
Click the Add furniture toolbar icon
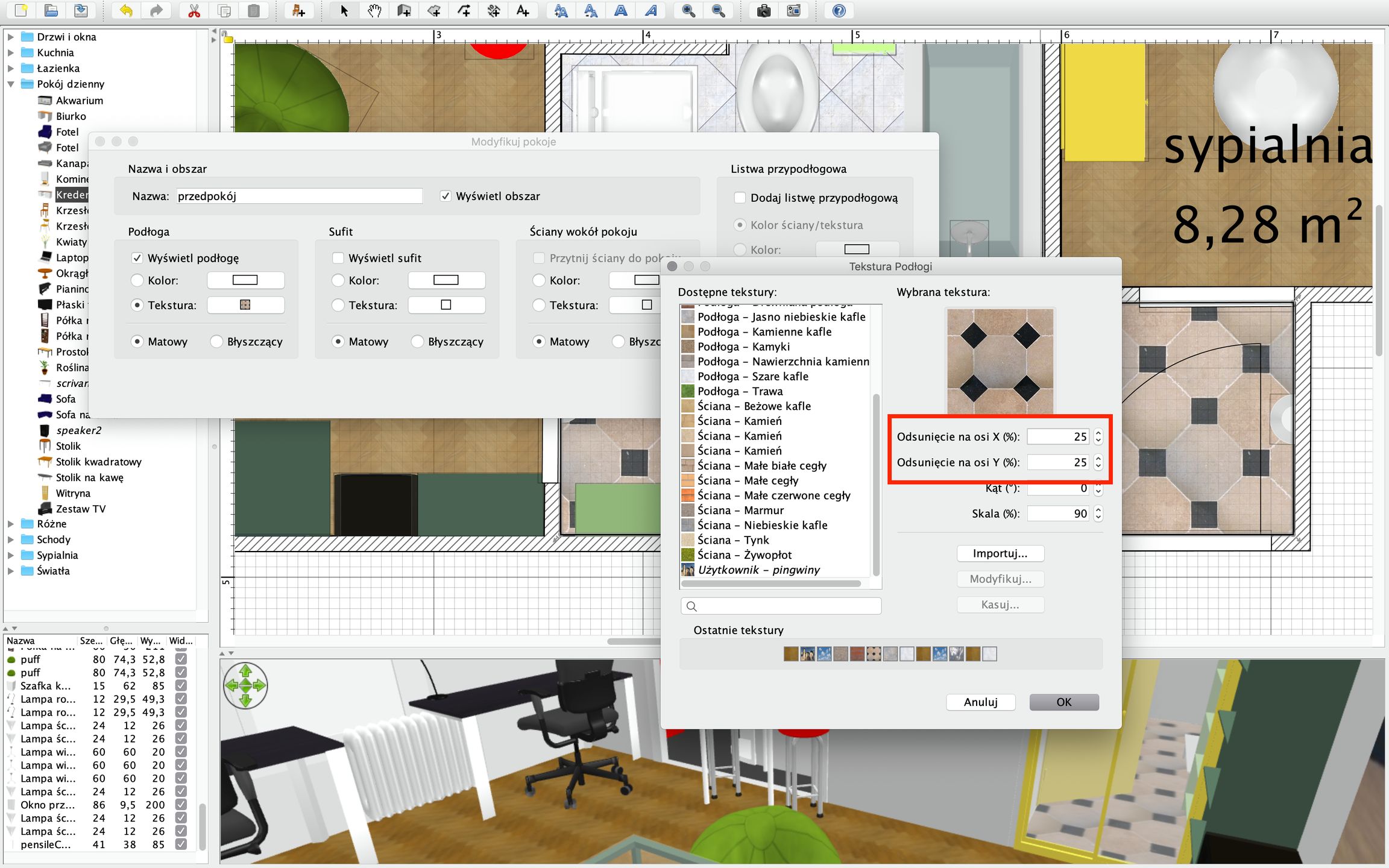298,11
